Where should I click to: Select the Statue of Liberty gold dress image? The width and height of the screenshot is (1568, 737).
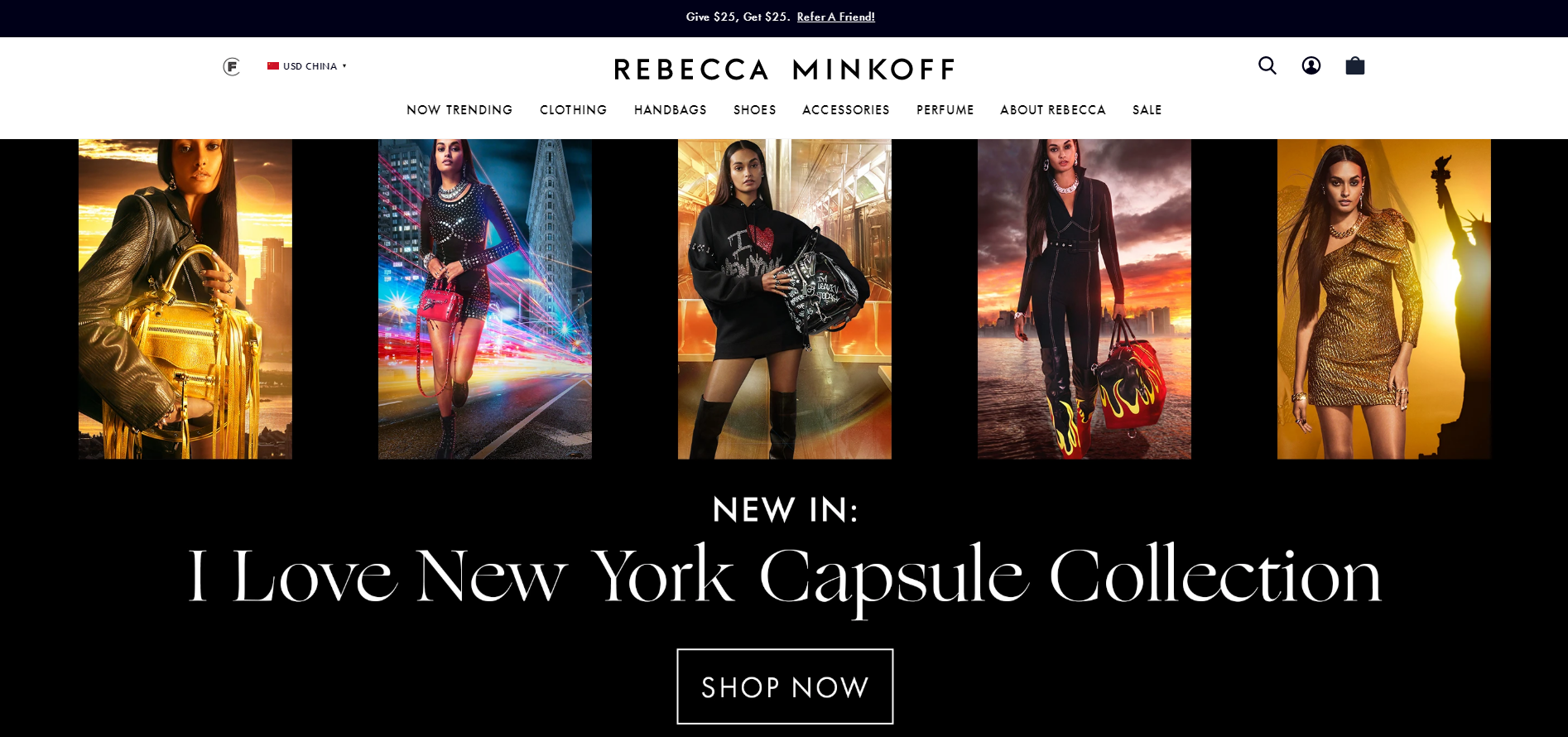point(1384,299)
